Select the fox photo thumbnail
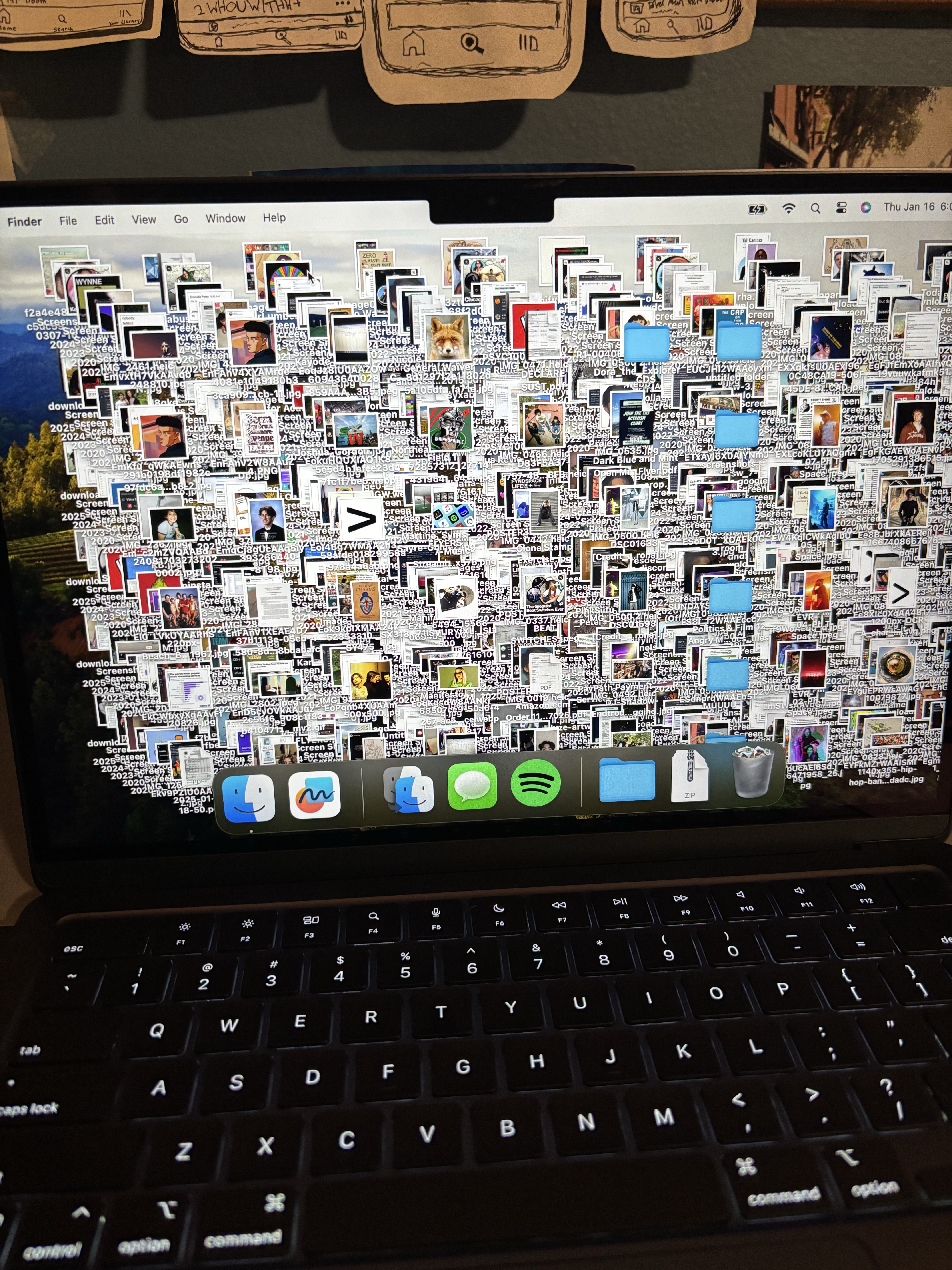 point(448,338)
